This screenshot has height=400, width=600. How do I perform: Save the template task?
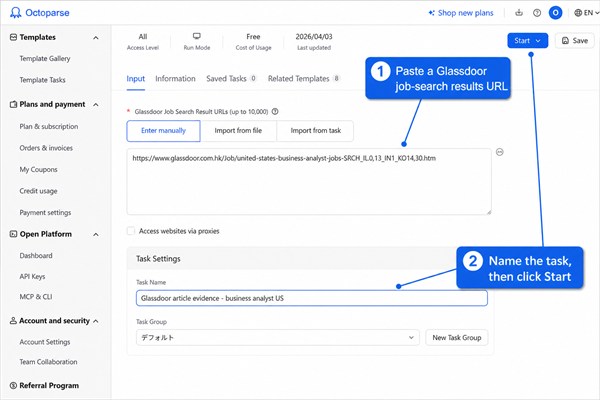pyautogui.click(x=575, y=41)
